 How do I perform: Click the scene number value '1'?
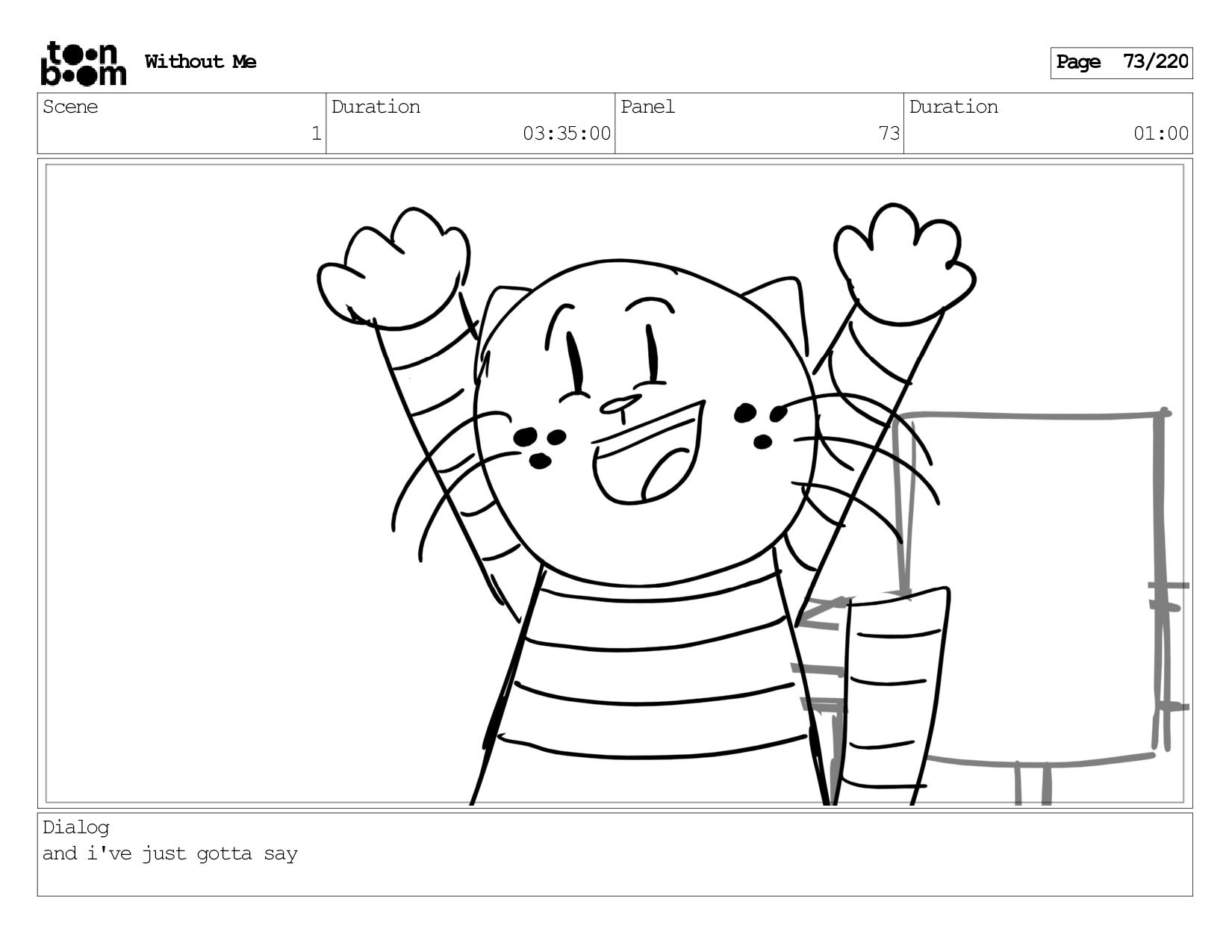tap(316, 134)
